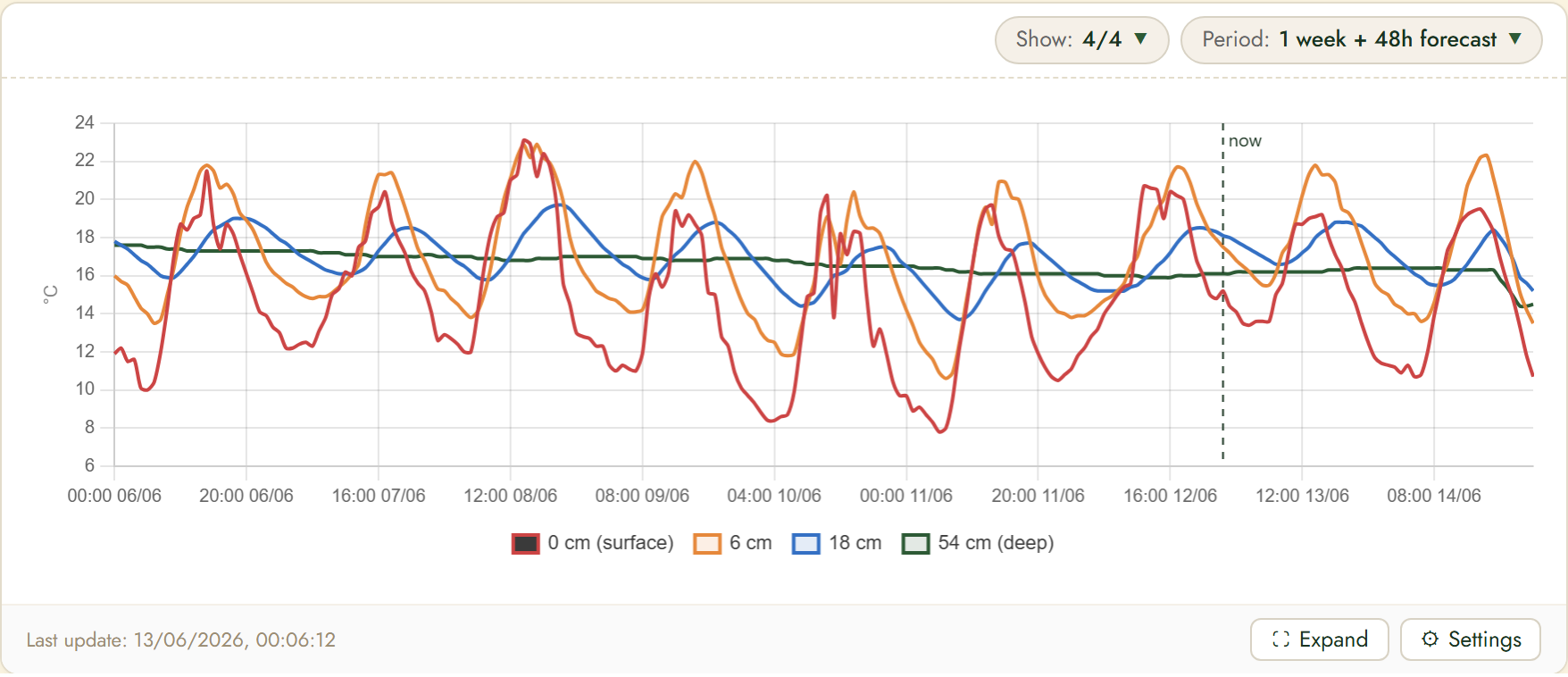The width and height of the screenshot is (1568, 677).
Task: Click the 0 cm (surface) legend label
Action: (x=611, y=543)
